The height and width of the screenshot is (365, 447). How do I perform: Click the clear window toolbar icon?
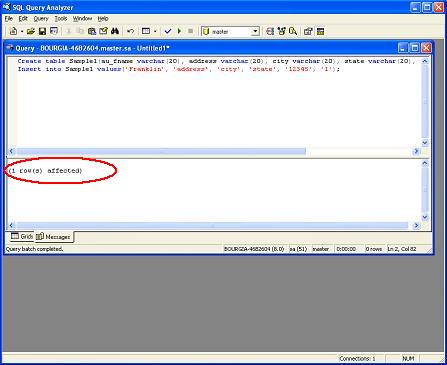(103, 31)
